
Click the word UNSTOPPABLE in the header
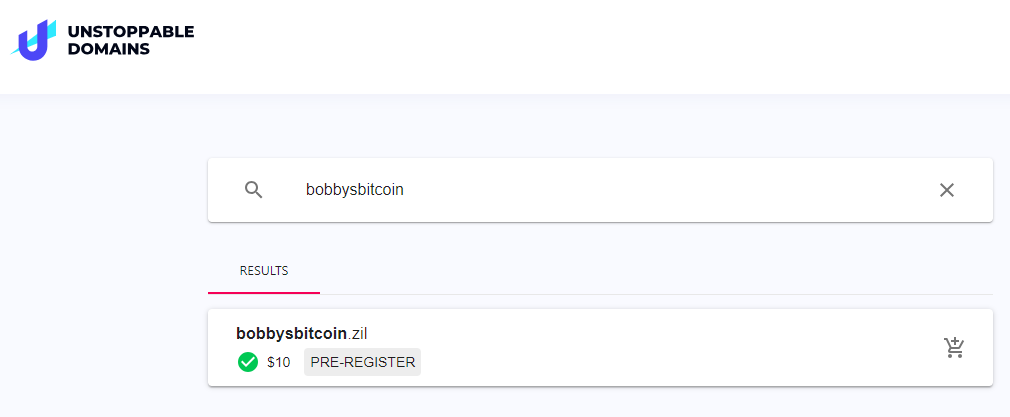130,31
